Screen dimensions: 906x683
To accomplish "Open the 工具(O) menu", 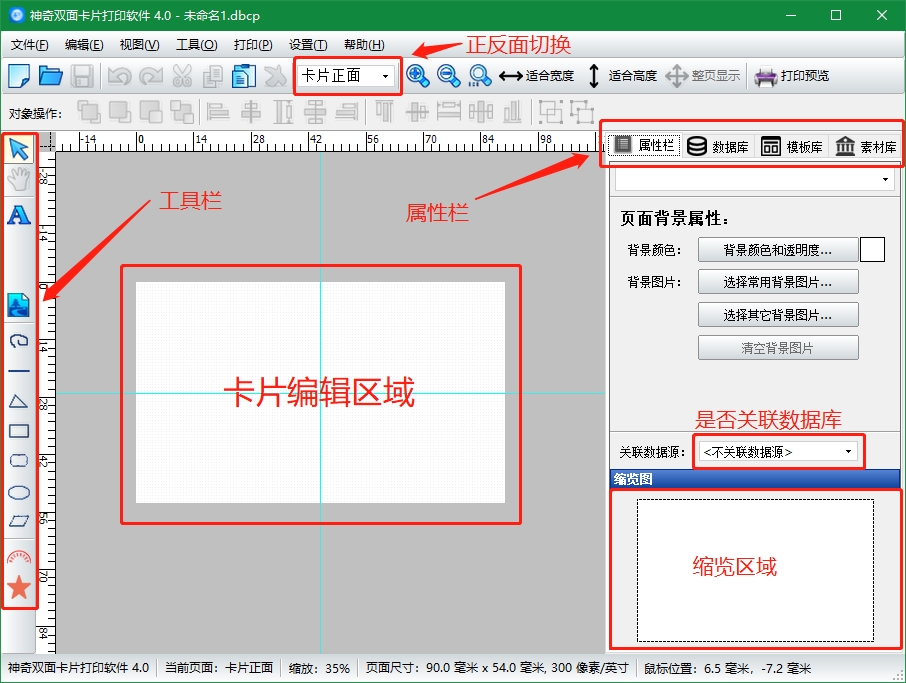I will [196, 45].
